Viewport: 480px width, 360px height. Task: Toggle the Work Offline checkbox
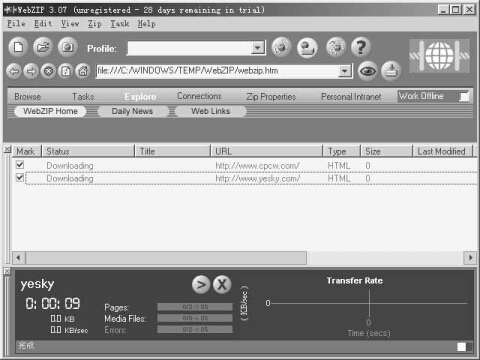(x=464, y=97)
